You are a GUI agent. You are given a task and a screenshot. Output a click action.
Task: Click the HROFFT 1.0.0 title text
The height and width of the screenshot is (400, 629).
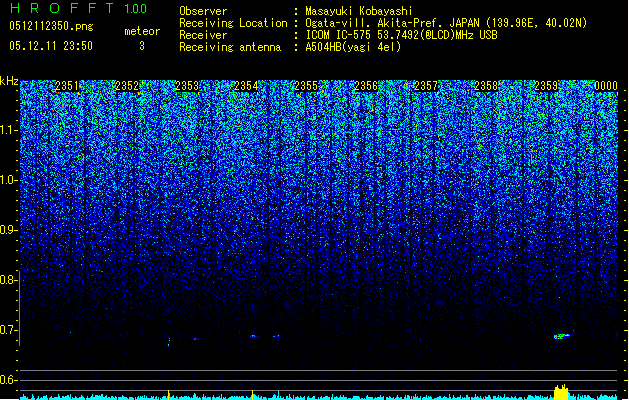coord(78,8)
